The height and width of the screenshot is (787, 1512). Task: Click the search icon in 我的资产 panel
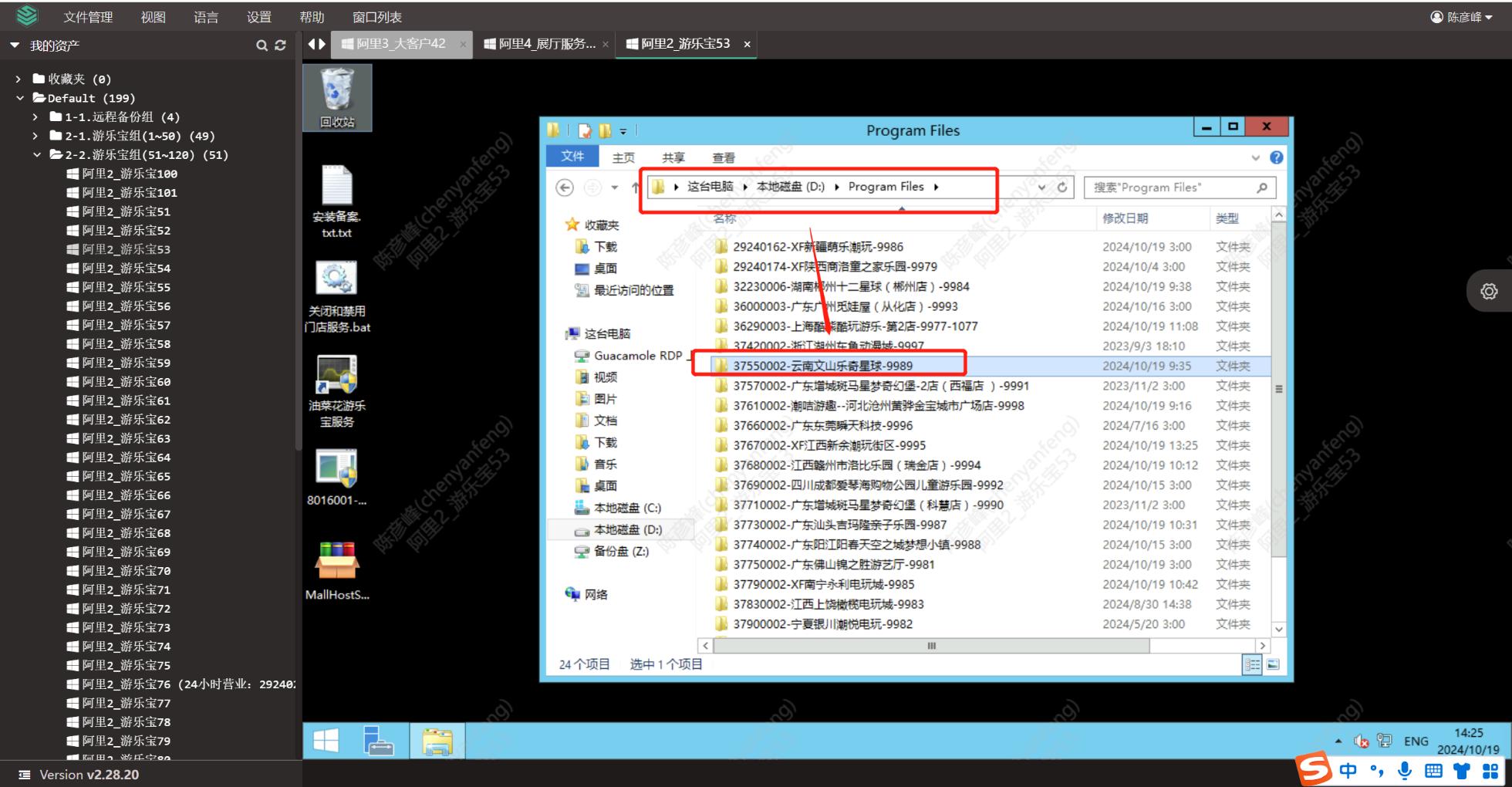click(262, 46)
